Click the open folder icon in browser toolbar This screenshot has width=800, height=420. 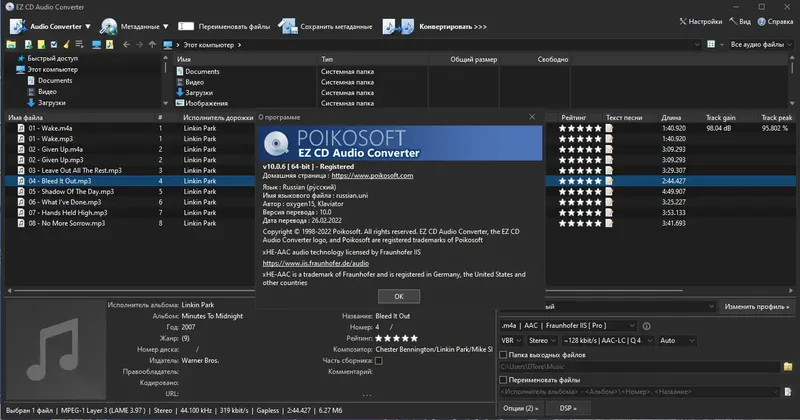coord(11,45)
